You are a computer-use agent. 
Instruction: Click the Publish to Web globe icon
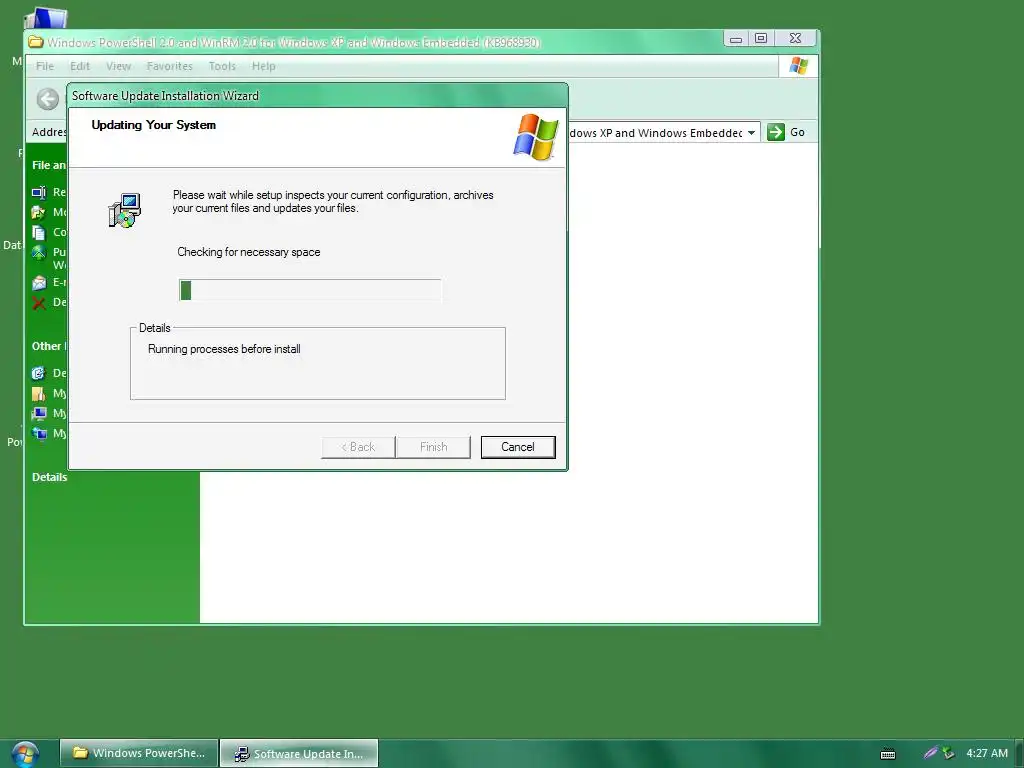click(x=39, y=253)
